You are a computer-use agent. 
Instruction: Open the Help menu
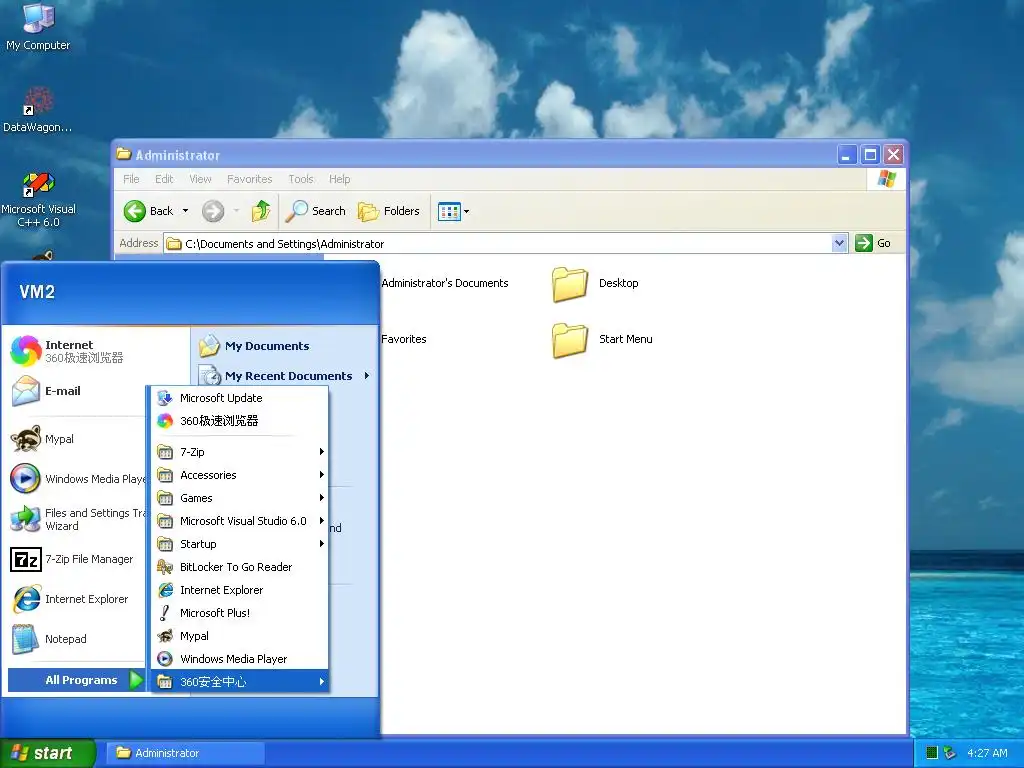[340, 179]
